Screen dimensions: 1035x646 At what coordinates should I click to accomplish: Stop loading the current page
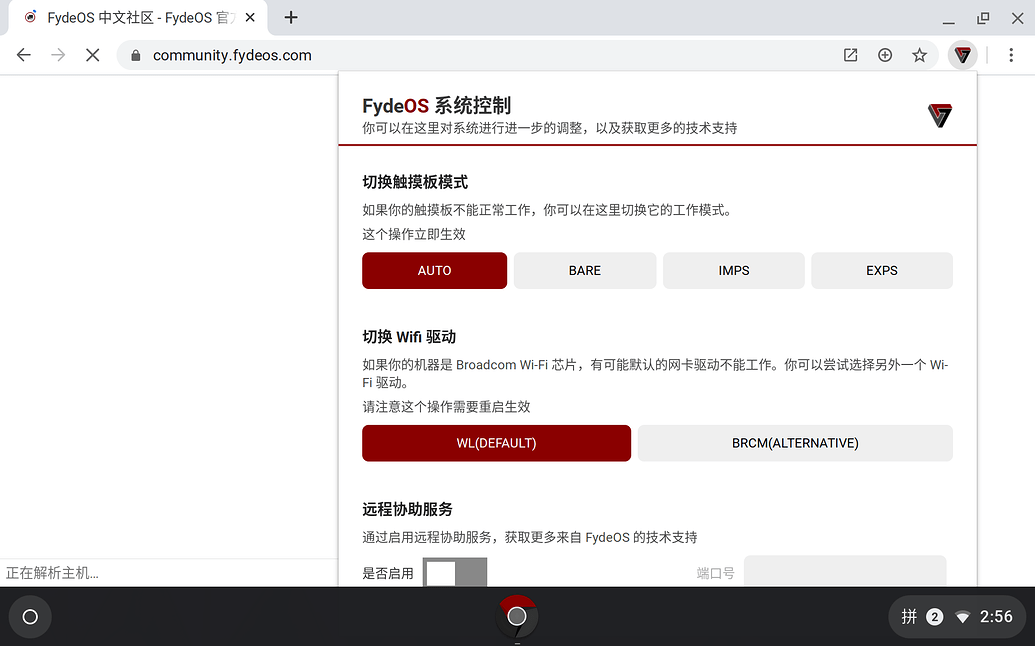coord(92,55)
